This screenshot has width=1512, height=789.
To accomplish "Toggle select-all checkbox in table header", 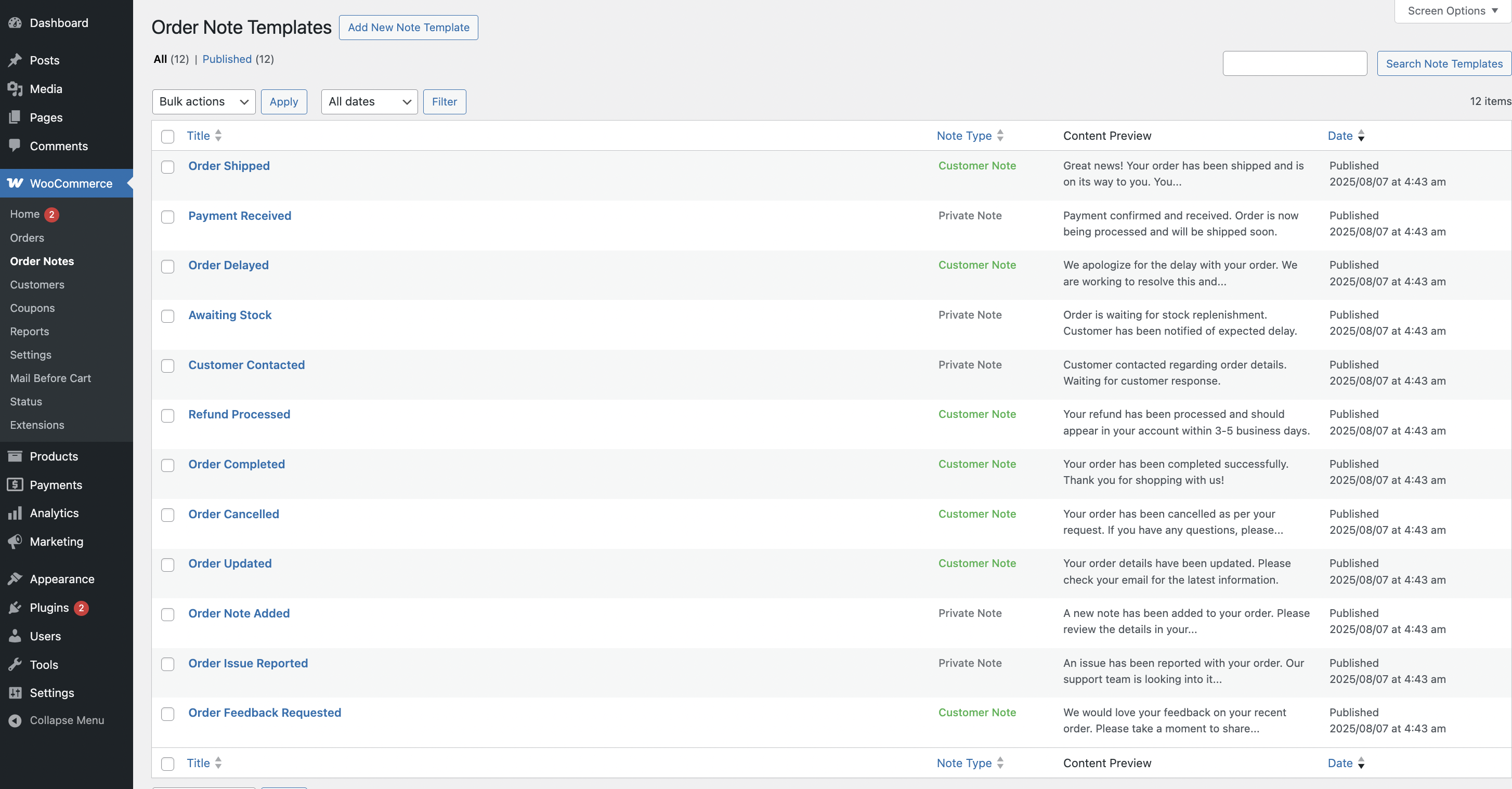I will (x=168, y=137).
